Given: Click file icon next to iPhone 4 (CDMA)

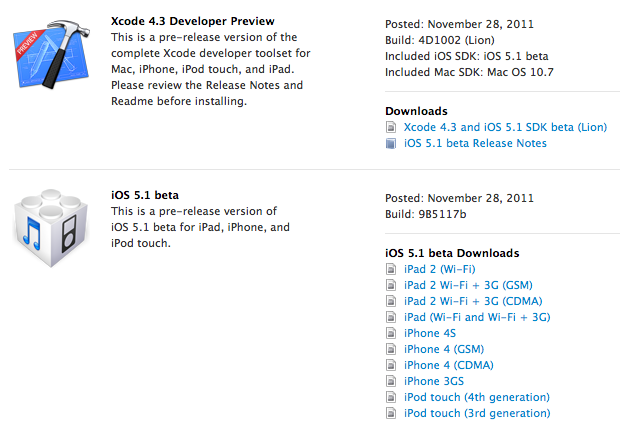Looking at the screenshot, I should click(x=391, y=366).
